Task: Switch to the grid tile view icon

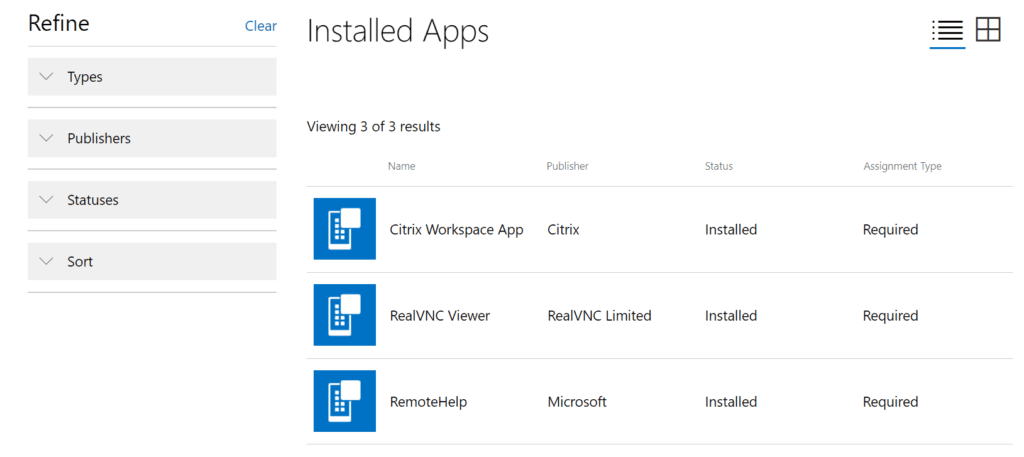Action: pos(988,30)
